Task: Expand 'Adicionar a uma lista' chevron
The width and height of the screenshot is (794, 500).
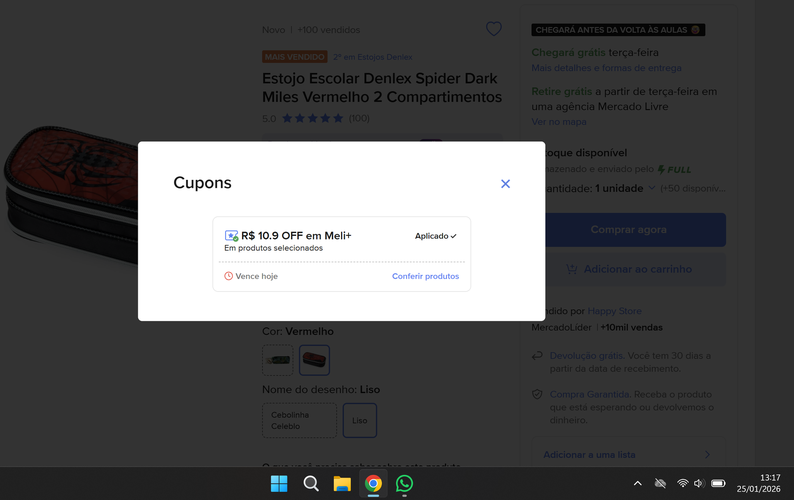Action: click(707, 454)
